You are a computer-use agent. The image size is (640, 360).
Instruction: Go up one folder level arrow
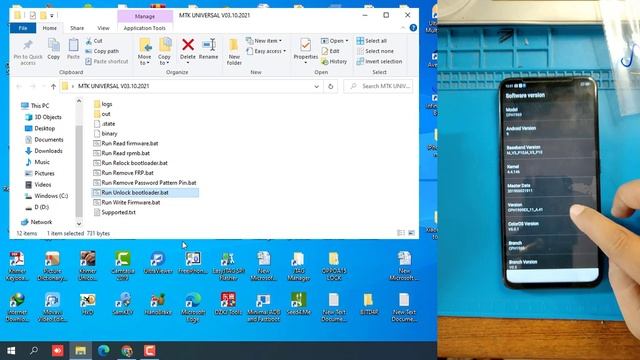point(53,86)
